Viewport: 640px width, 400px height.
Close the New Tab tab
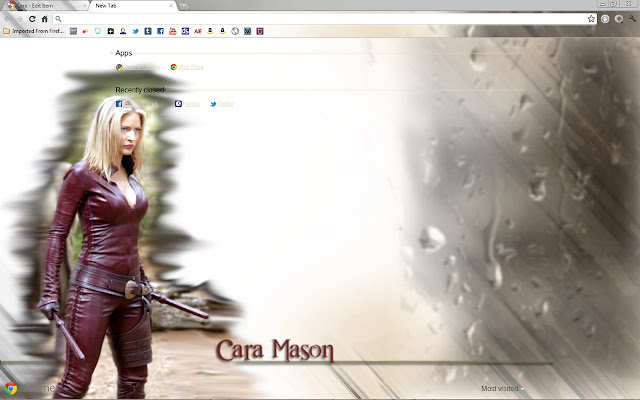171,6
